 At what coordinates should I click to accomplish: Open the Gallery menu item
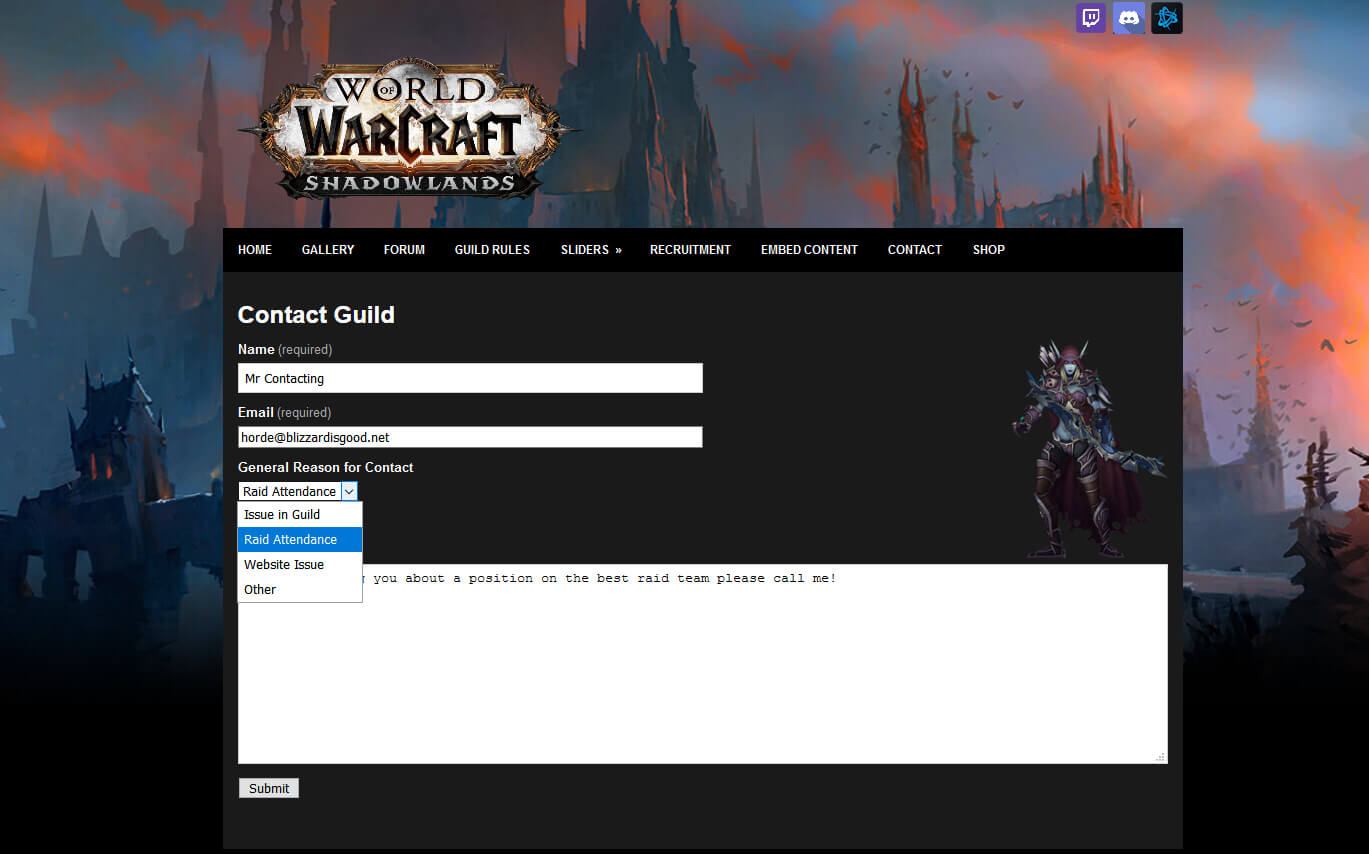pos(328,250)
